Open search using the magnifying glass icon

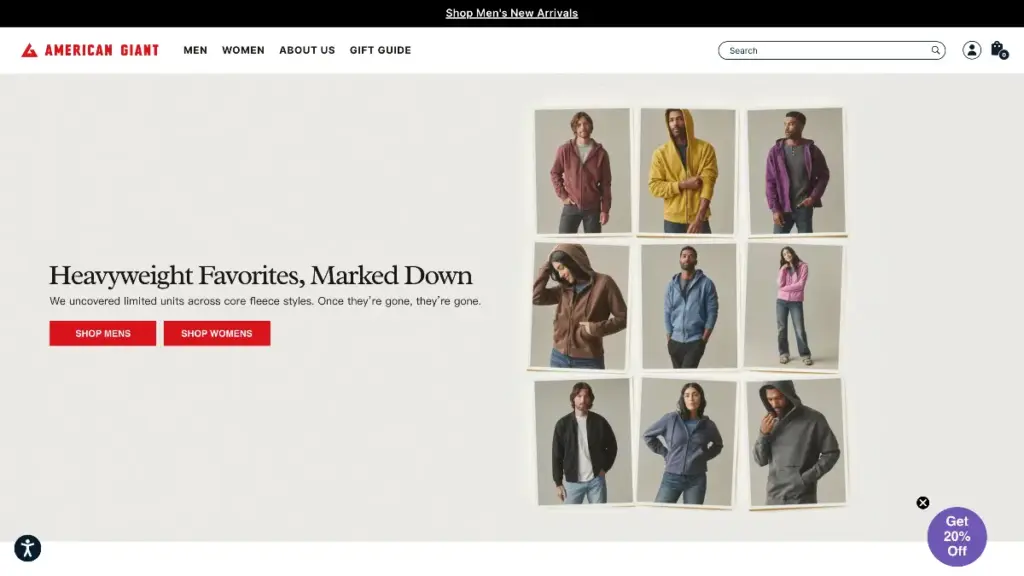point(934,50)
